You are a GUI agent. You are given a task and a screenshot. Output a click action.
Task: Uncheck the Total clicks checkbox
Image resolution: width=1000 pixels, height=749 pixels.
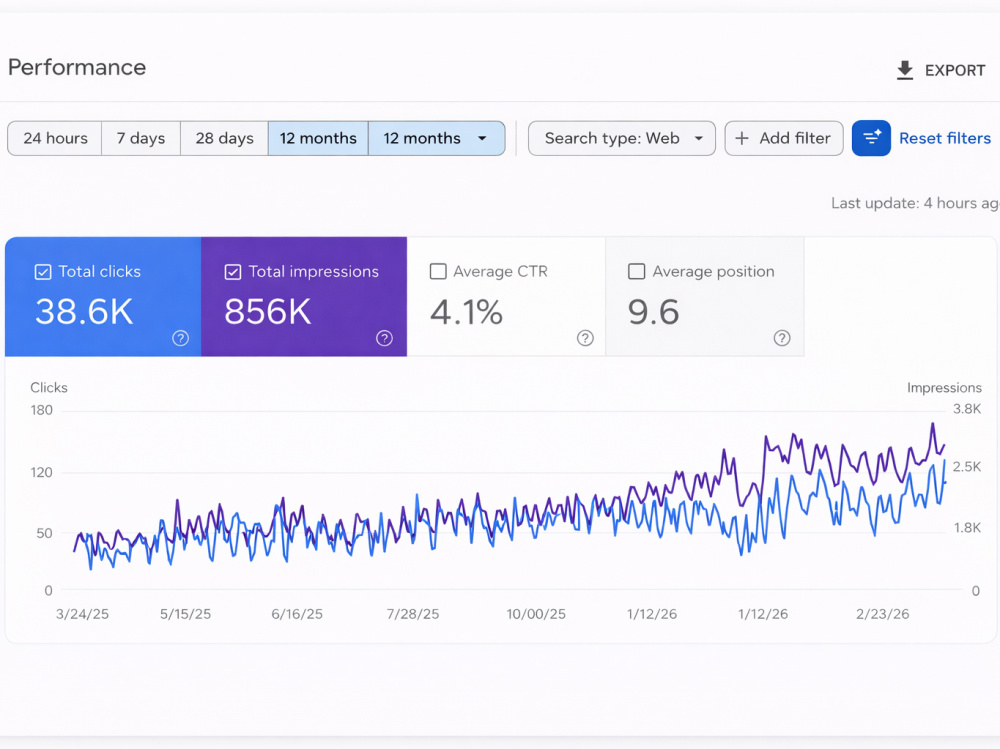coord(43,272)
